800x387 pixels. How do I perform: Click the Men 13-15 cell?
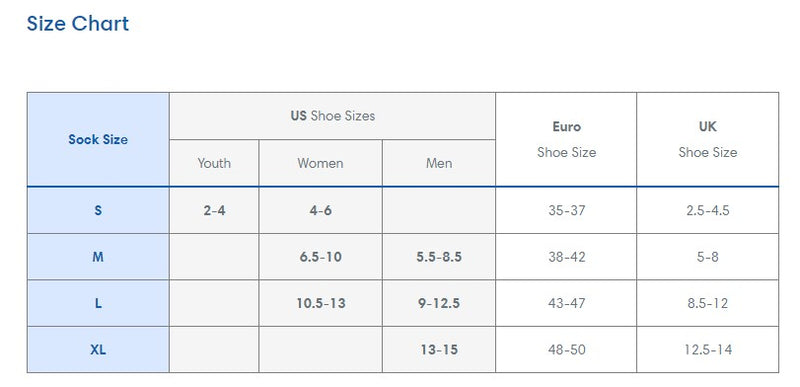[x=439, y=349]
